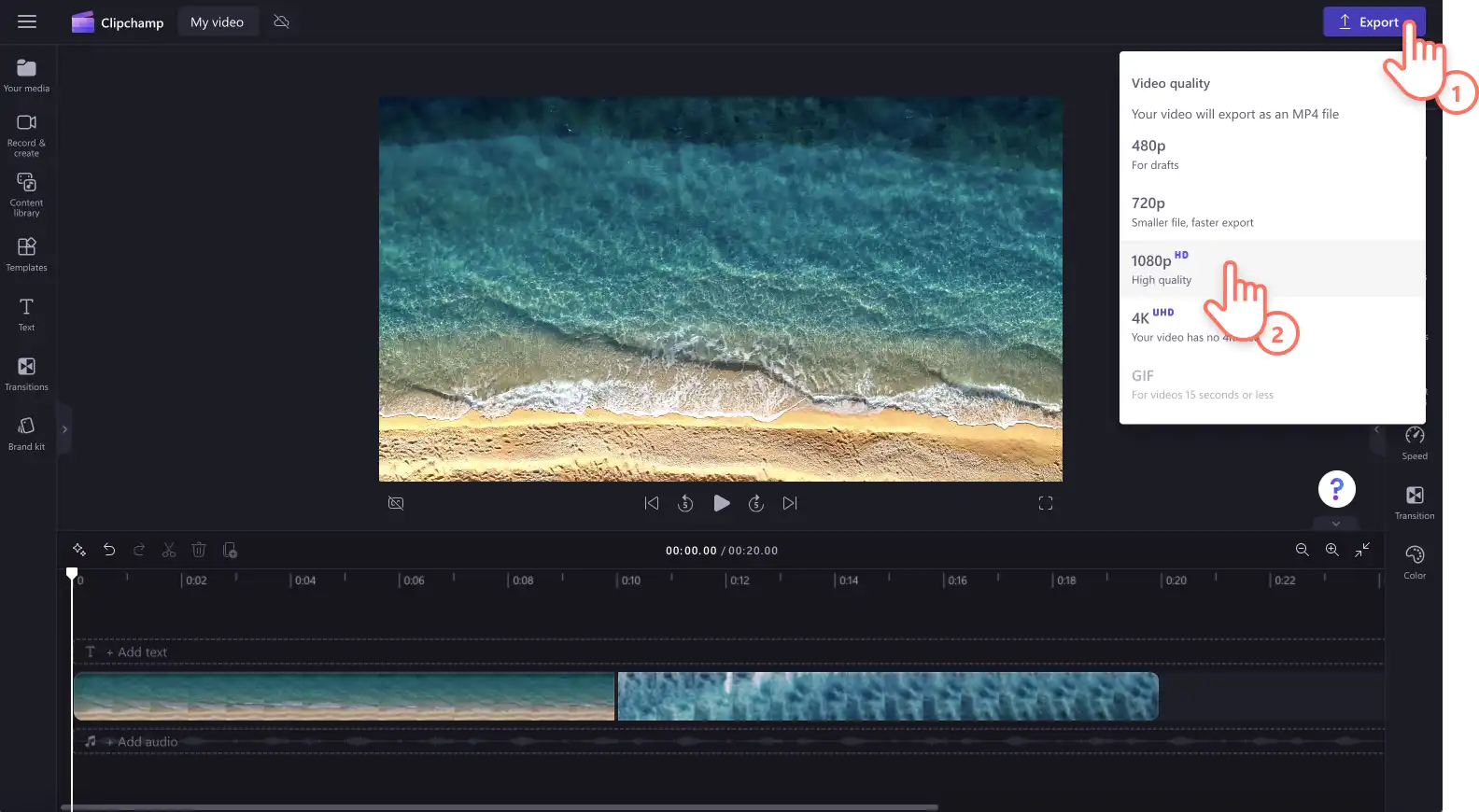Select the Brand kit icon

(26, 433)
